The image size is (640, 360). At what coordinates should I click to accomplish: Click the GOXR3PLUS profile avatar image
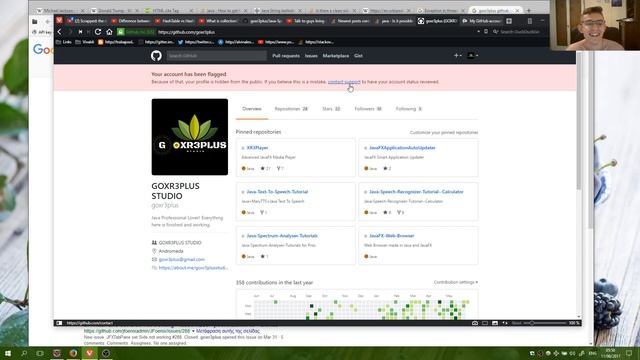190,137
